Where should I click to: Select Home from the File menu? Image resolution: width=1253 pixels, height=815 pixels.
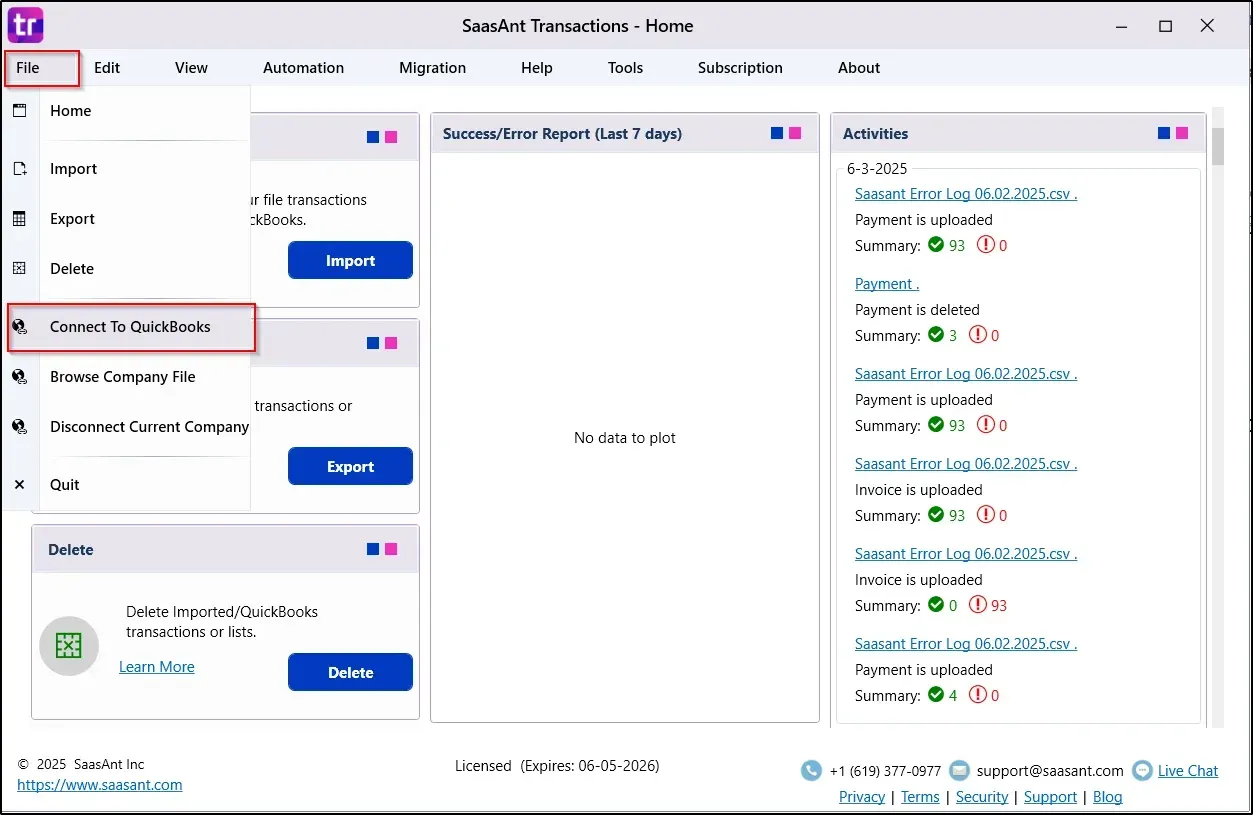(x=127, y=111)
